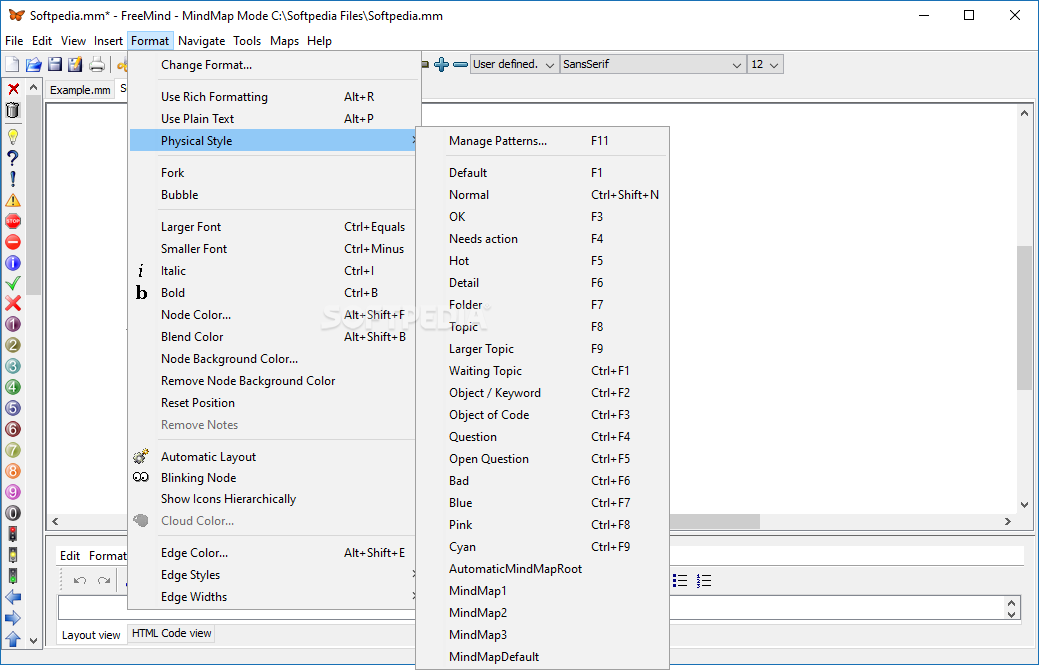Screen dimensions: 1039x670
Task: Click the Save toolbar icon
Action: (x=55, y=64)
